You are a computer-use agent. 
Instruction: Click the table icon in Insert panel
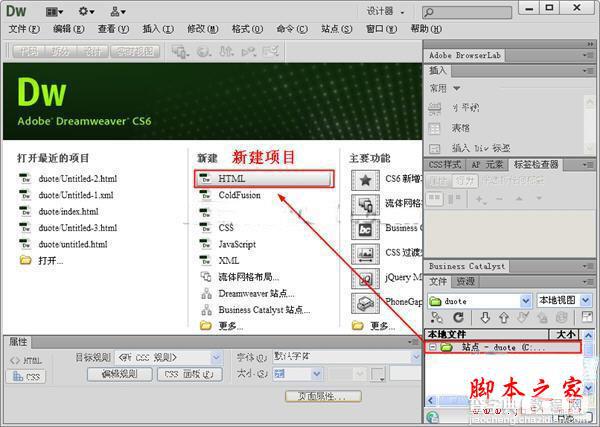pyautogui.click(x=435, y=128)
